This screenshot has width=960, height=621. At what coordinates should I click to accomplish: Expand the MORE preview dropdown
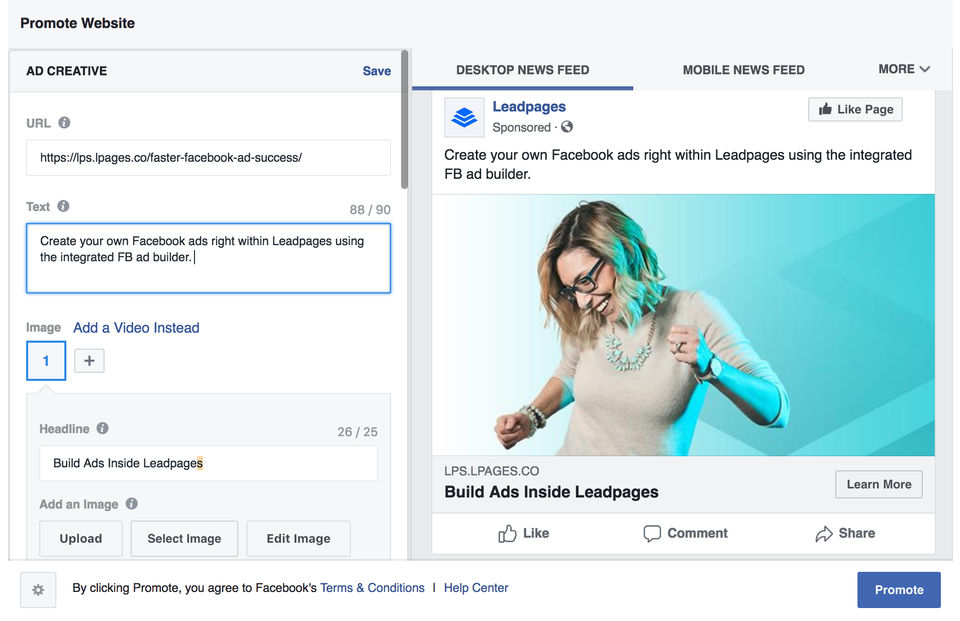pyautogui.click(x=904, y=69)
